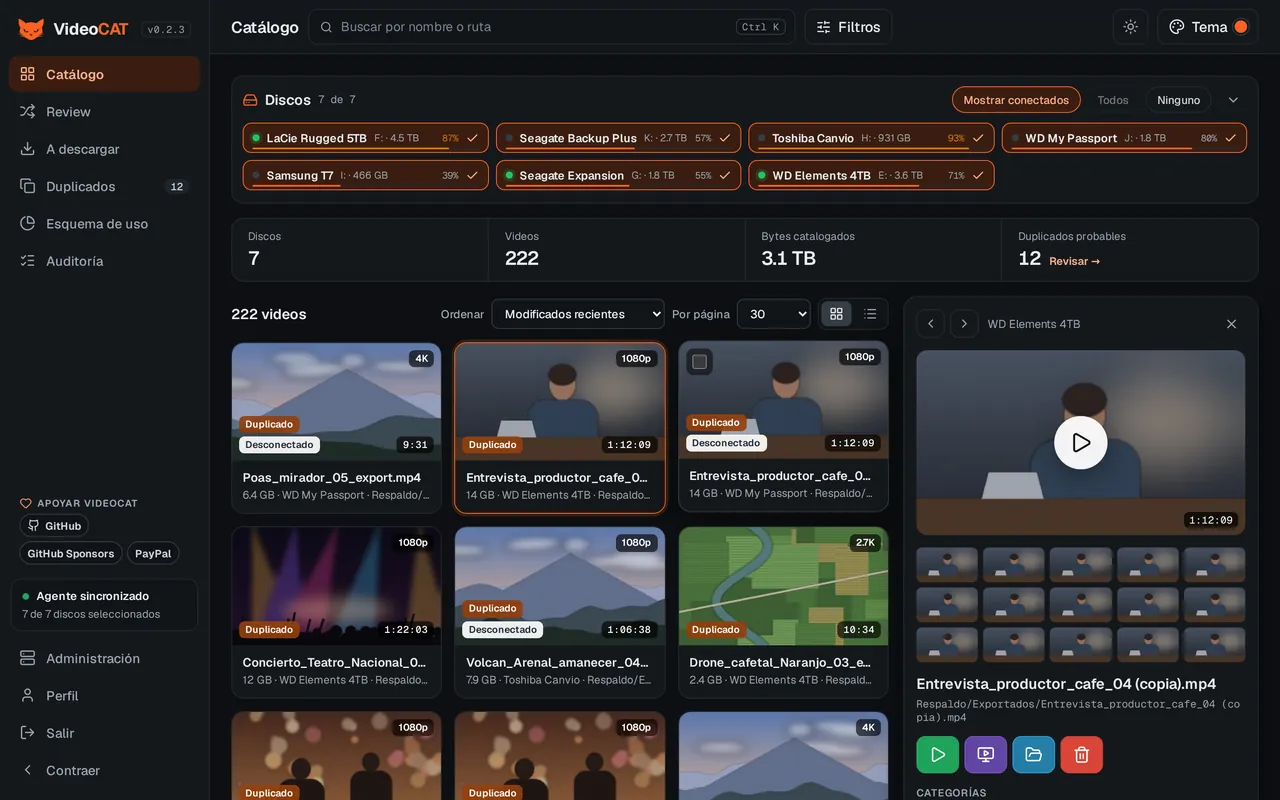Select Ninguno discs option
This screenshot has height=800, width=1280.
(1179, 100)
